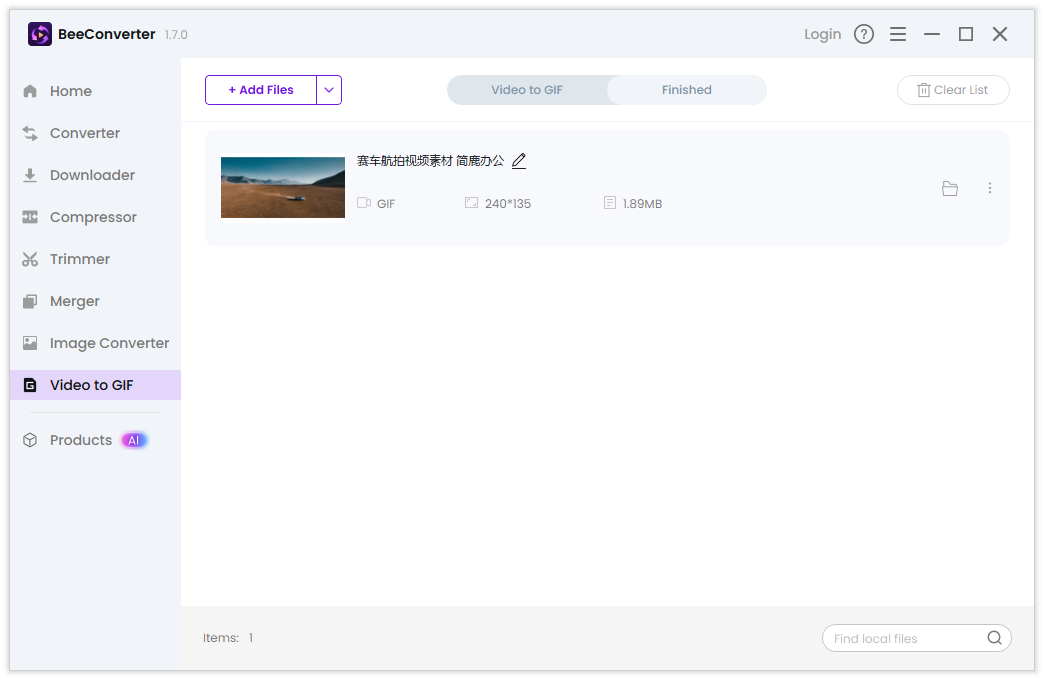Maximize the BeeConverter window
This screenshot has width=1044, height=680.
(x=966, y=34)
